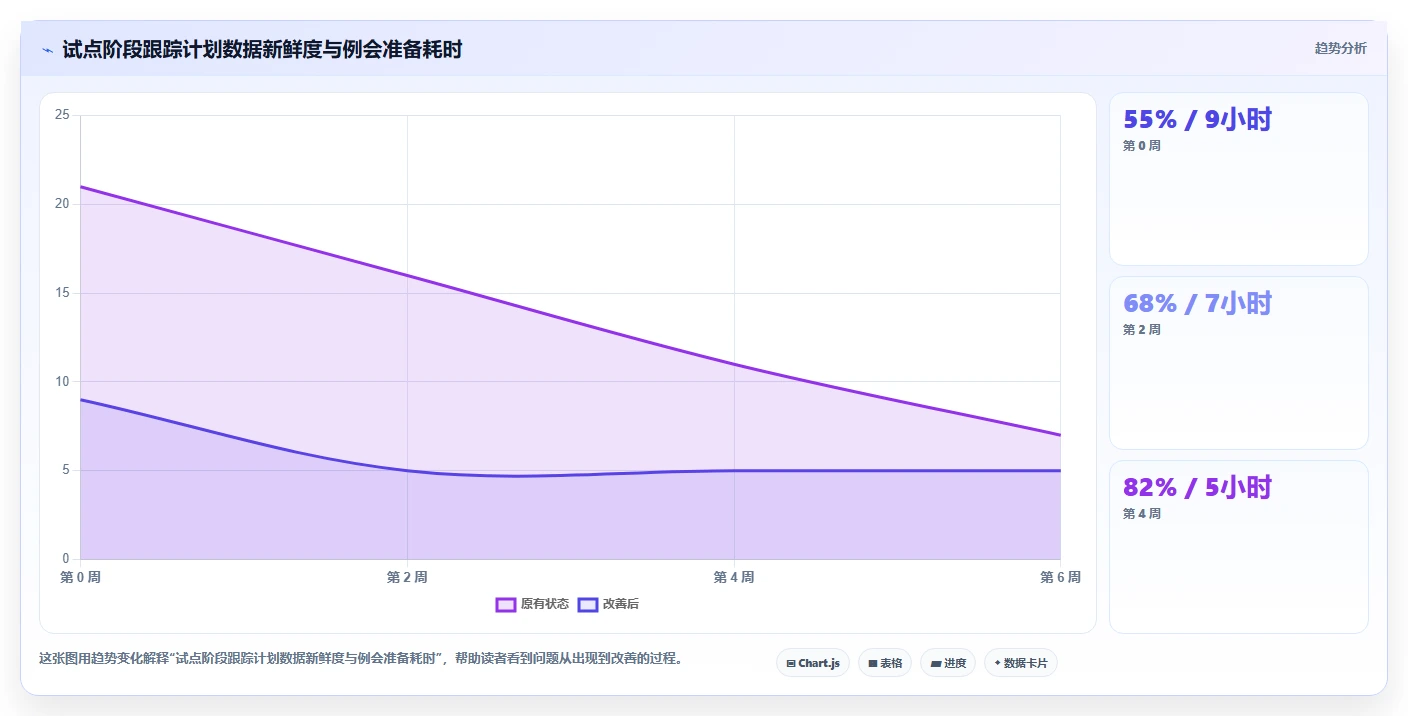This screenshot has height=716, width=1408.
Task: Click the 第 2 周 x-axis label
Action: coord(407,577)
